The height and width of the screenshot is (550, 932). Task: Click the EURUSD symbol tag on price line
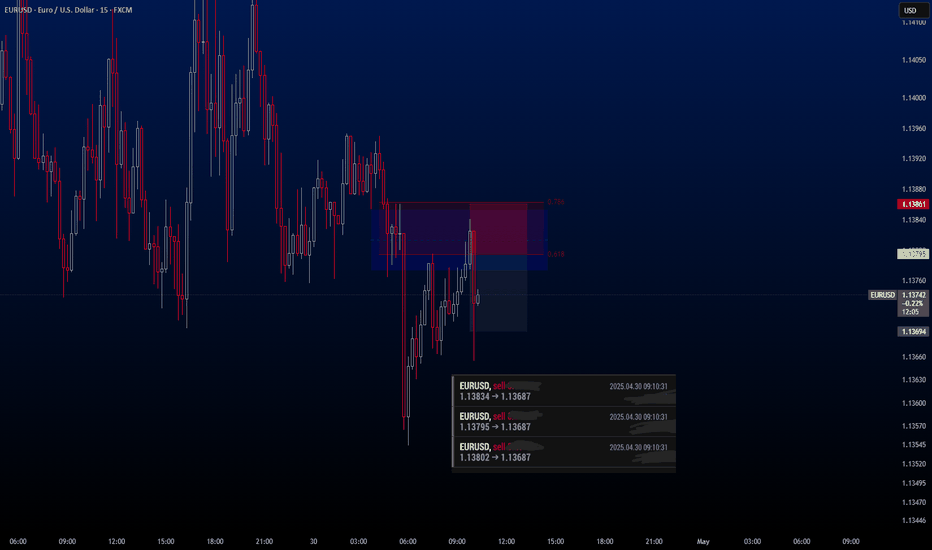click(x=883, y=295)
